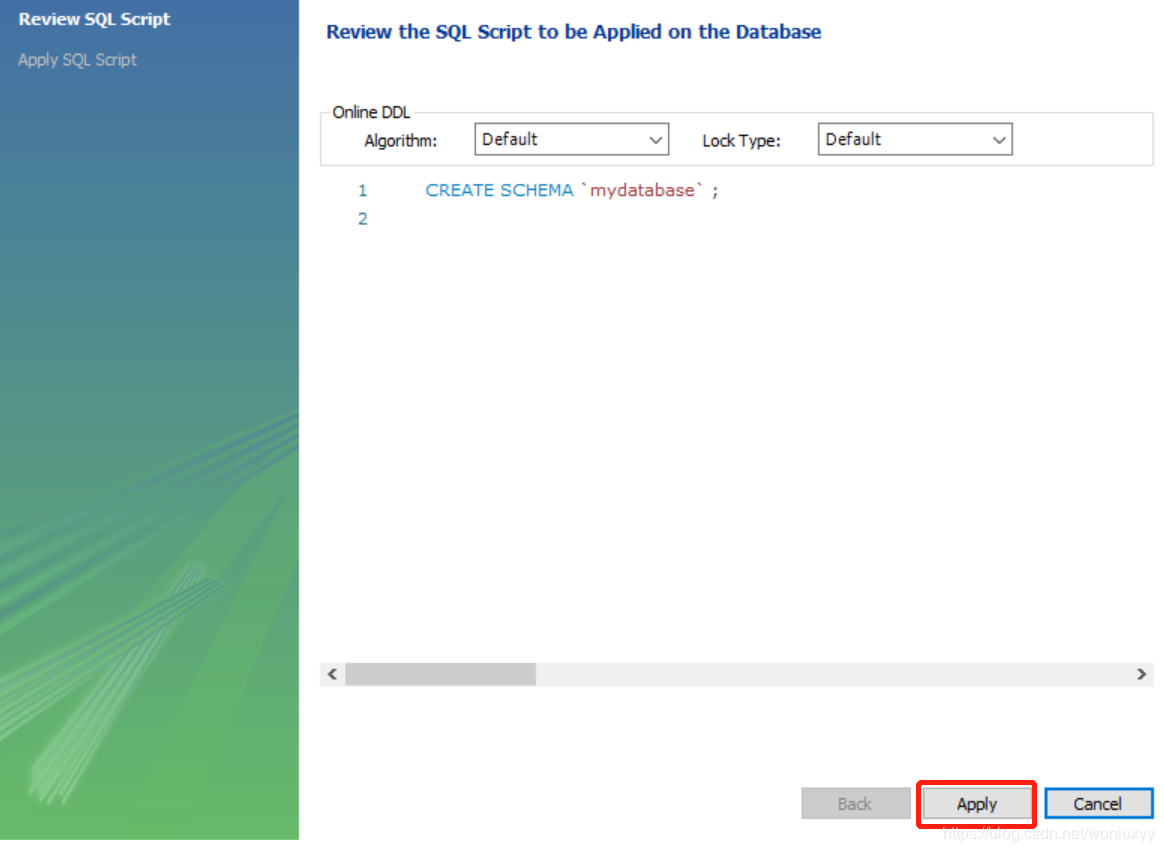The height and width of the screenshot is (852, 1164).
Task: Click line number 2 in editor
Action: click(x=362, y=219)
